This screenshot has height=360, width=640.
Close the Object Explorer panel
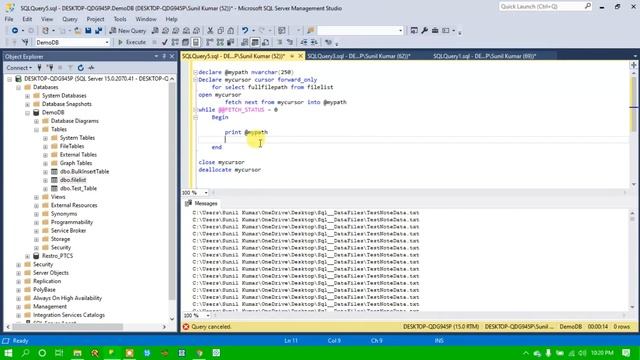click(x=172, y=56)
